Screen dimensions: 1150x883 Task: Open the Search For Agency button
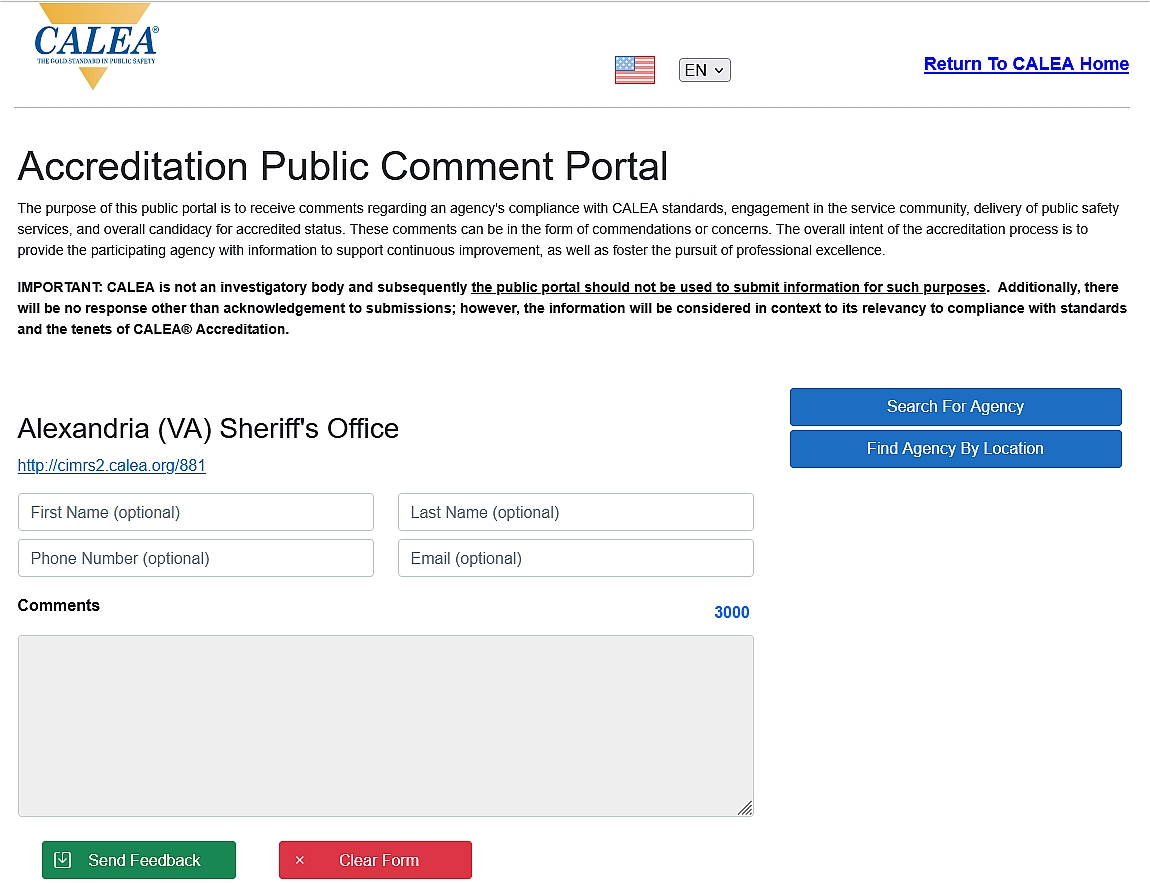pyautogui.click(x=956, y=407)
